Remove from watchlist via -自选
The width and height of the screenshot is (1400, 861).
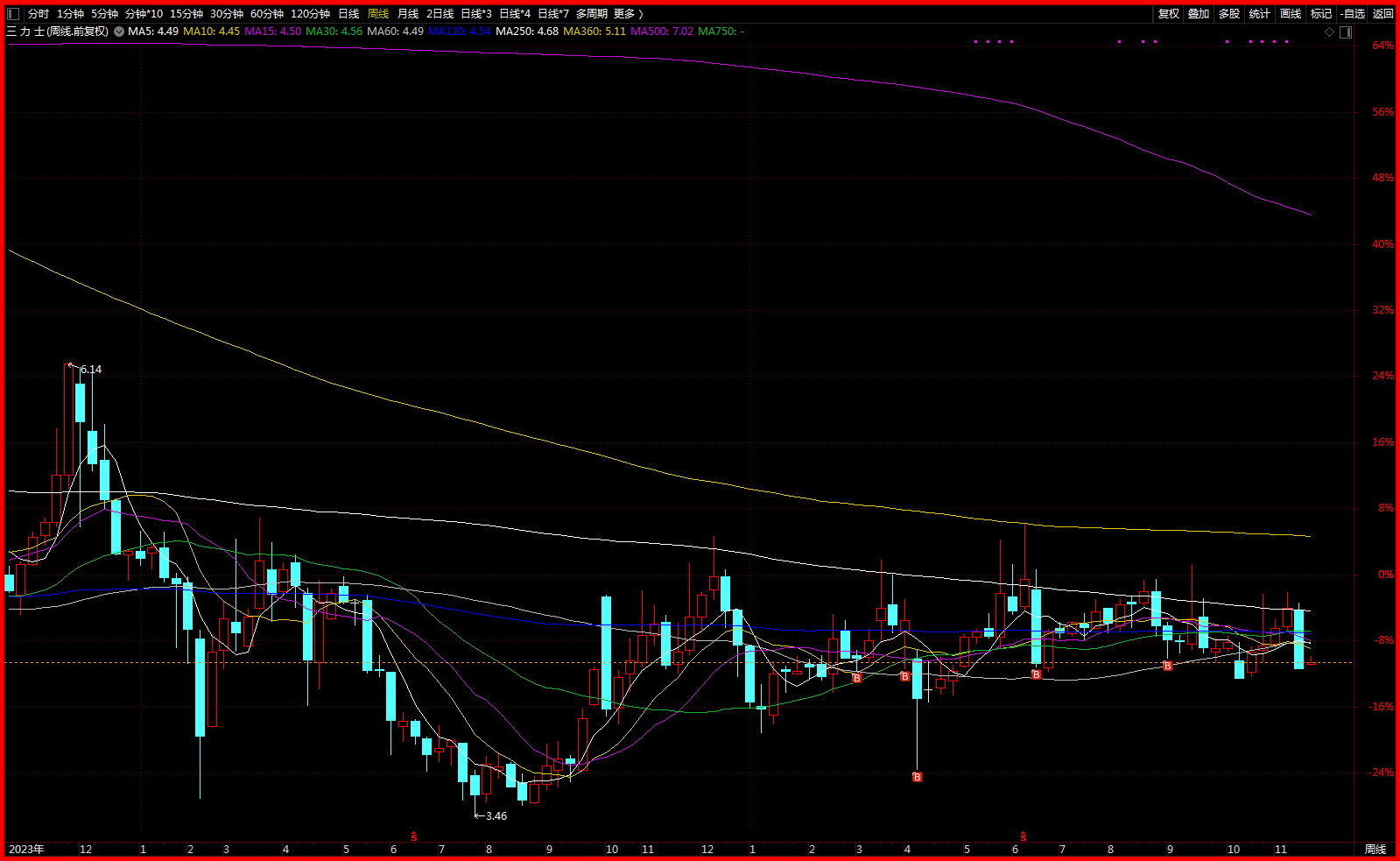tap(1353, 14)
